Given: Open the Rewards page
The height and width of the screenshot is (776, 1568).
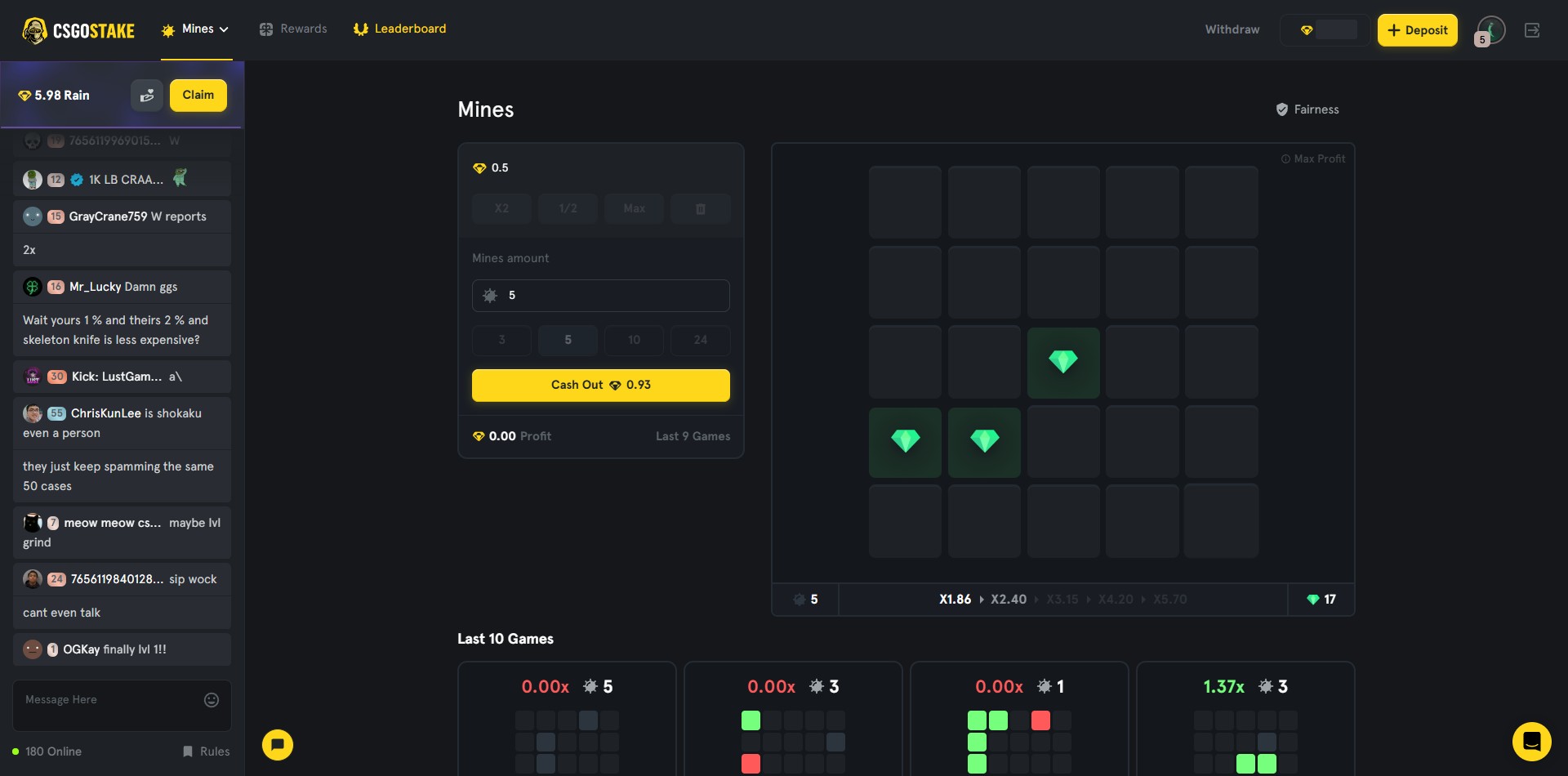Looking at the screenshot, I should pyautogui.click(x=293, y=29).
